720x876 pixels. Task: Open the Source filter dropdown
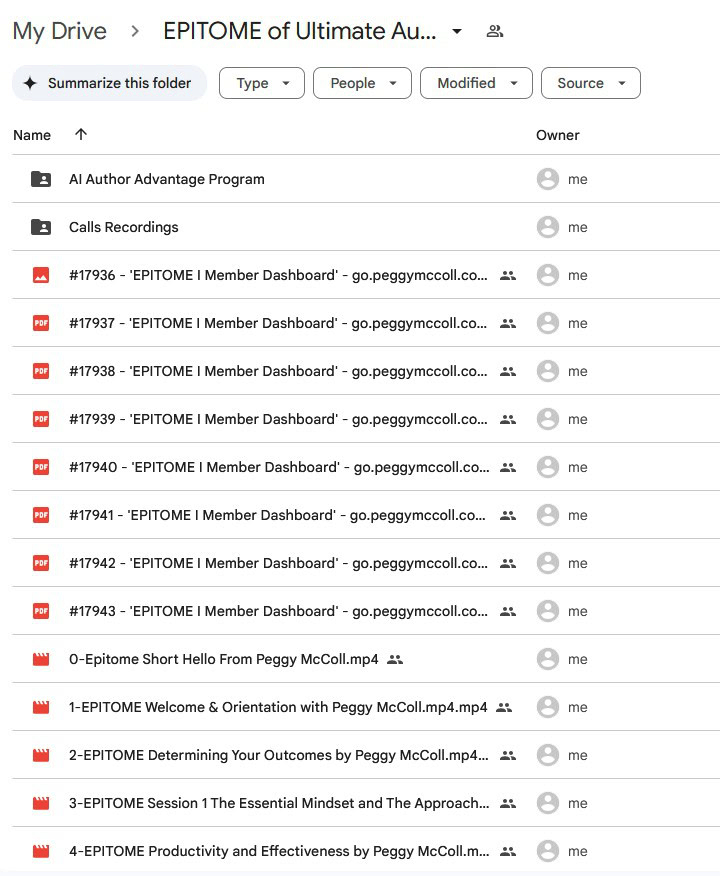pyautogui.click(x=590, y=83)
